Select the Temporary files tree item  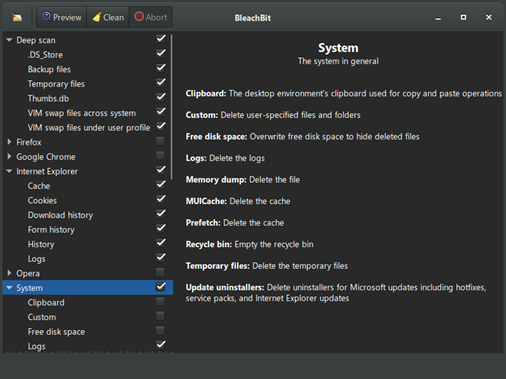tap(56, 84)
